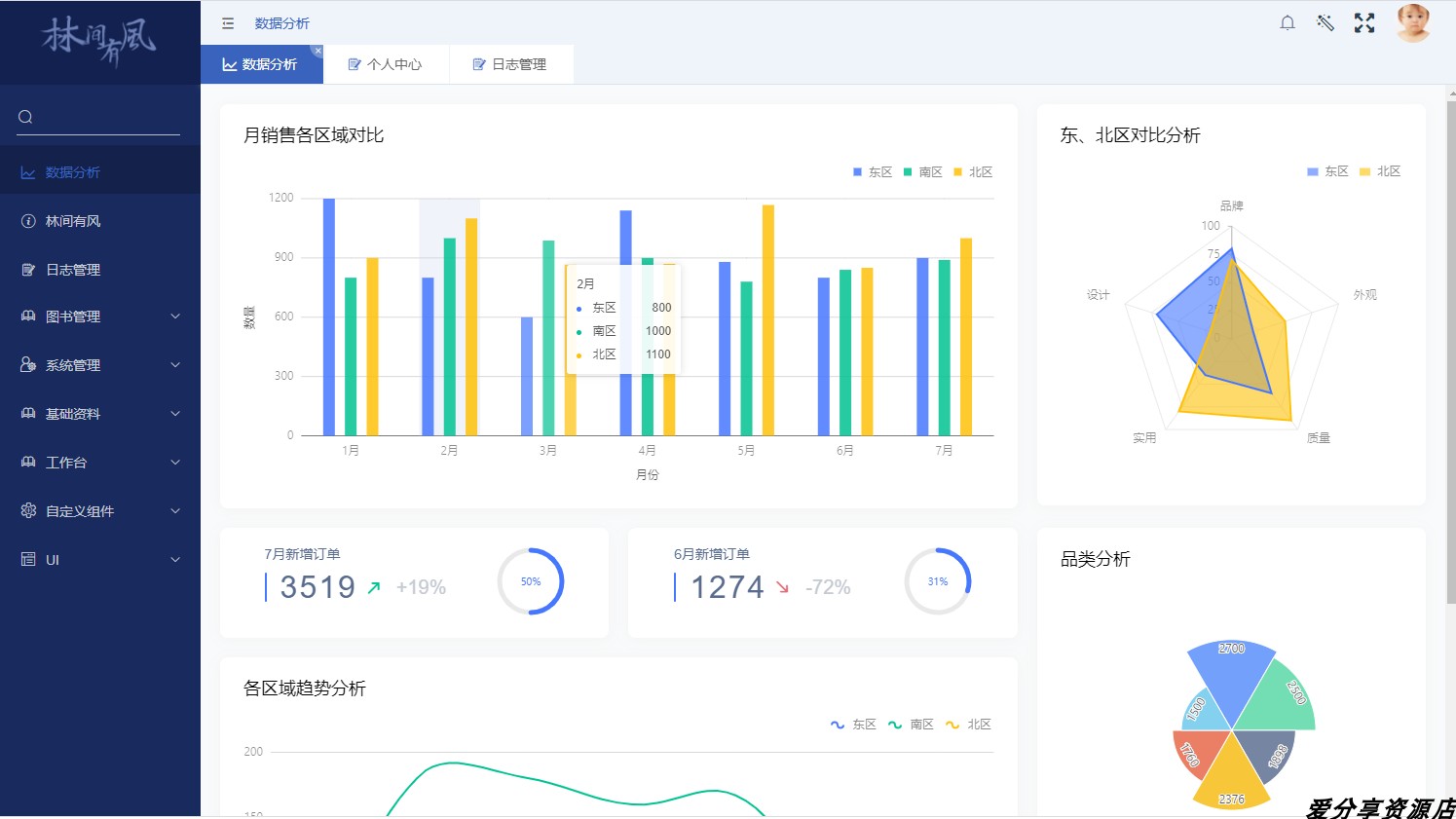Expand the 图书管理 sidebar menu
1456x819 pixels.
[99, 316]
